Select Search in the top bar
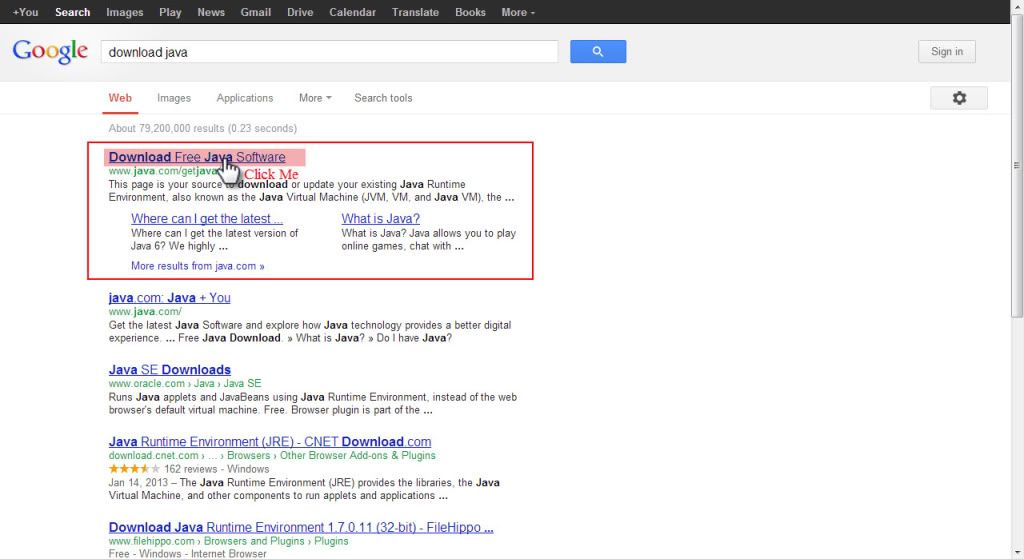The height and width of the screenshot is (559, 1024). point(72,12)
